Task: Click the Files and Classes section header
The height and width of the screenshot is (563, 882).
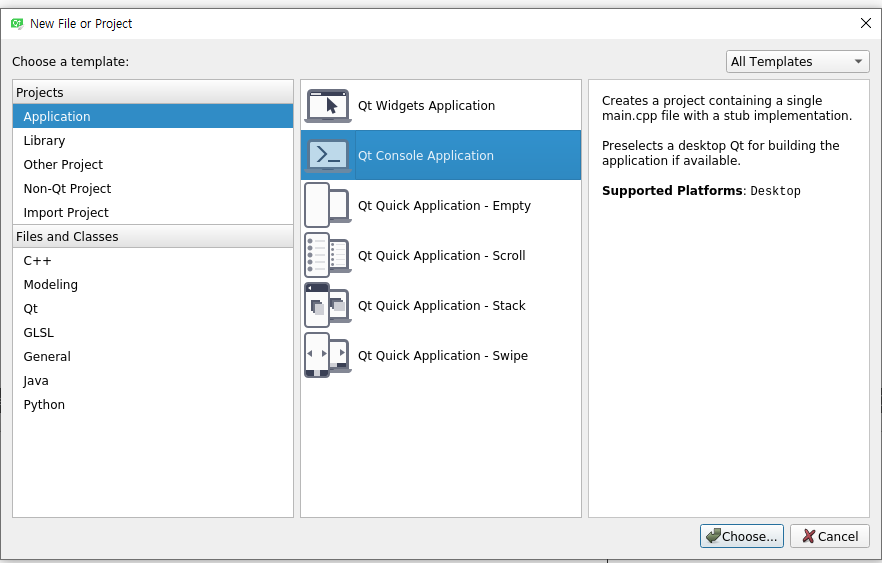Action: [x=153, y=237]
